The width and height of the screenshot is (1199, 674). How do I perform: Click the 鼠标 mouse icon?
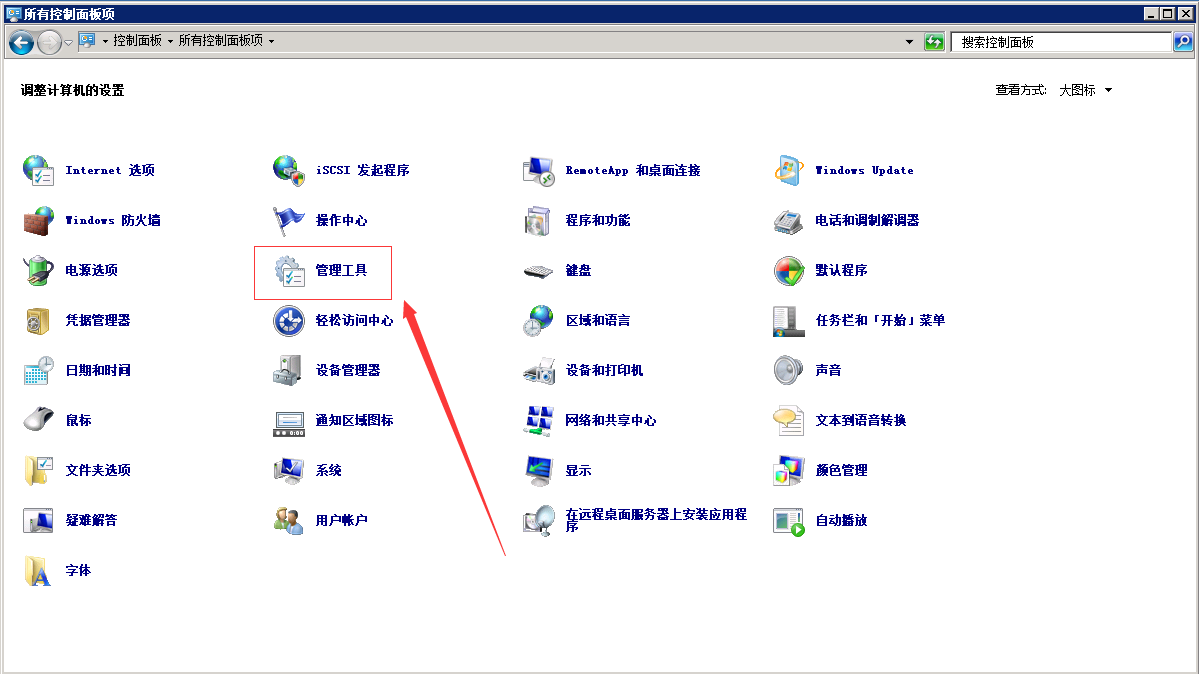pyautogui.click(x=37, y=420)
